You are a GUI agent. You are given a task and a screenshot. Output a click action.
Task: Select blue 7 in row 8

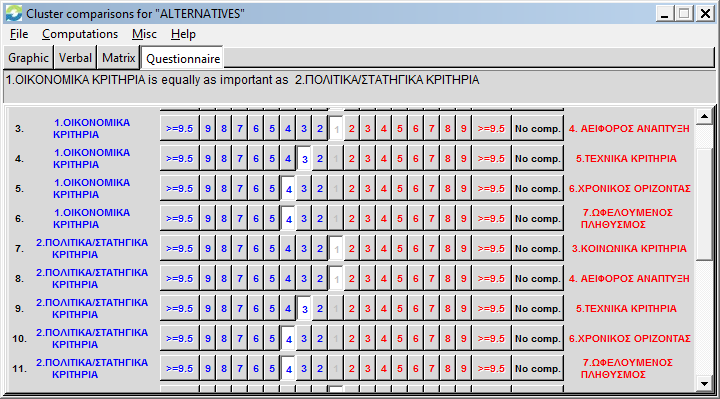240,279
